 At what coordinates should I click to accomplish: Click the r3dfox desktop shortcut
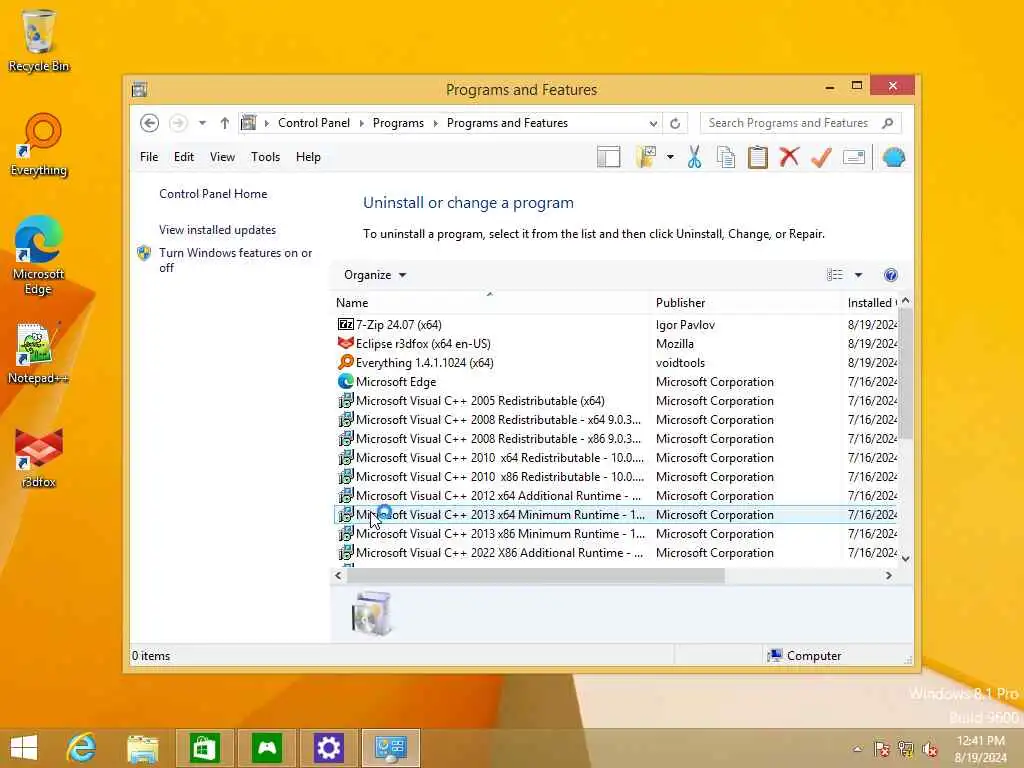[x=39, y=458]
